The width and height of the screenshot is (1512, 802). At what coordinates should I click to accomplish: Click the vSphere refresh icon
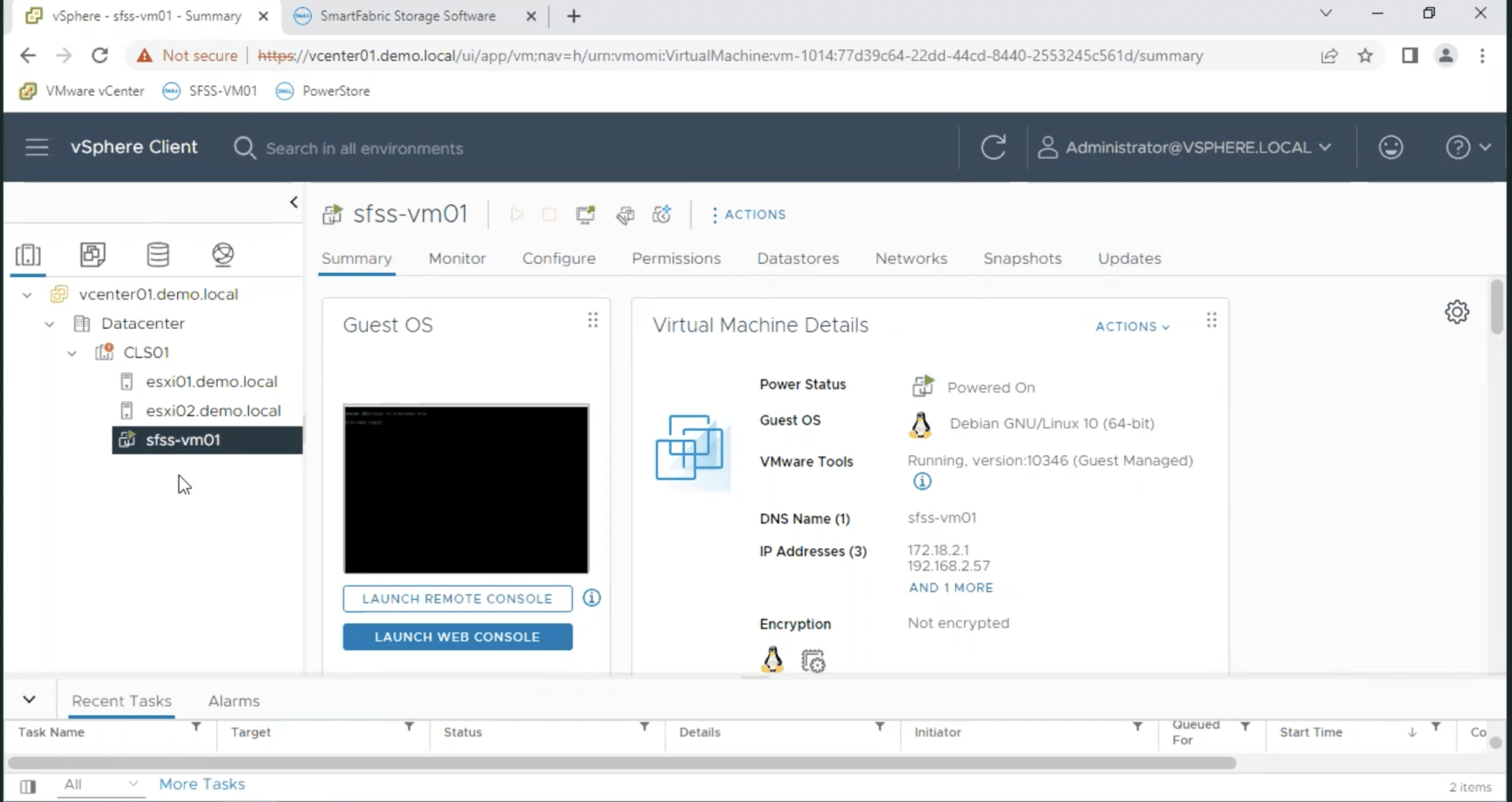pos(993,147)
